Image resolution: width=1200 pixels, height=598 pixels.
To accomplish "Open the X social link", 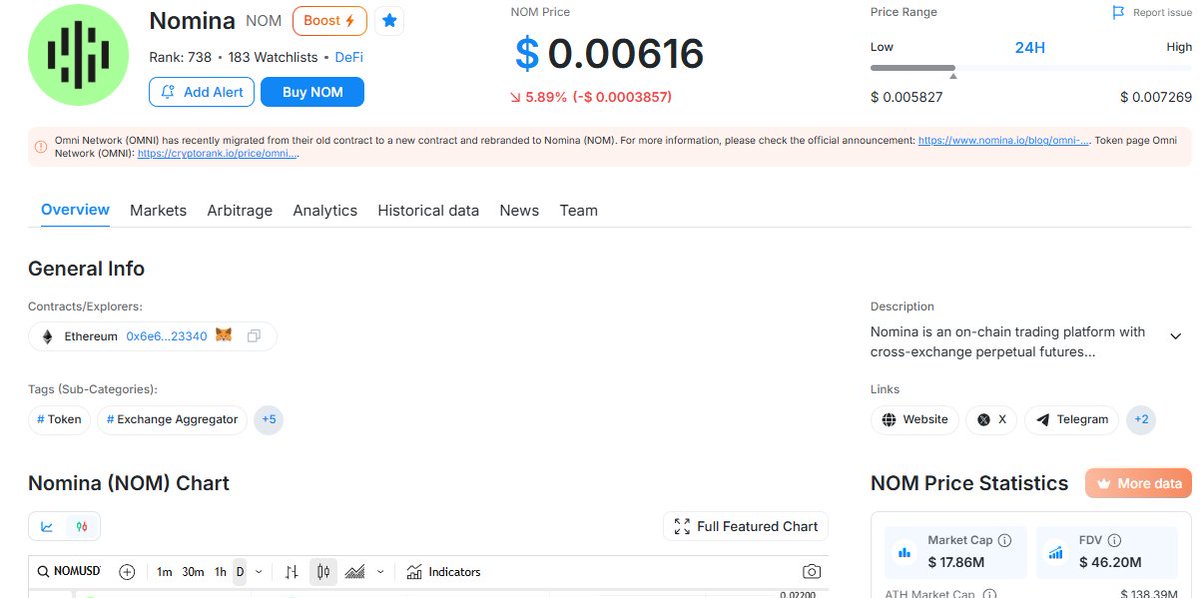I will pos(991,420).
